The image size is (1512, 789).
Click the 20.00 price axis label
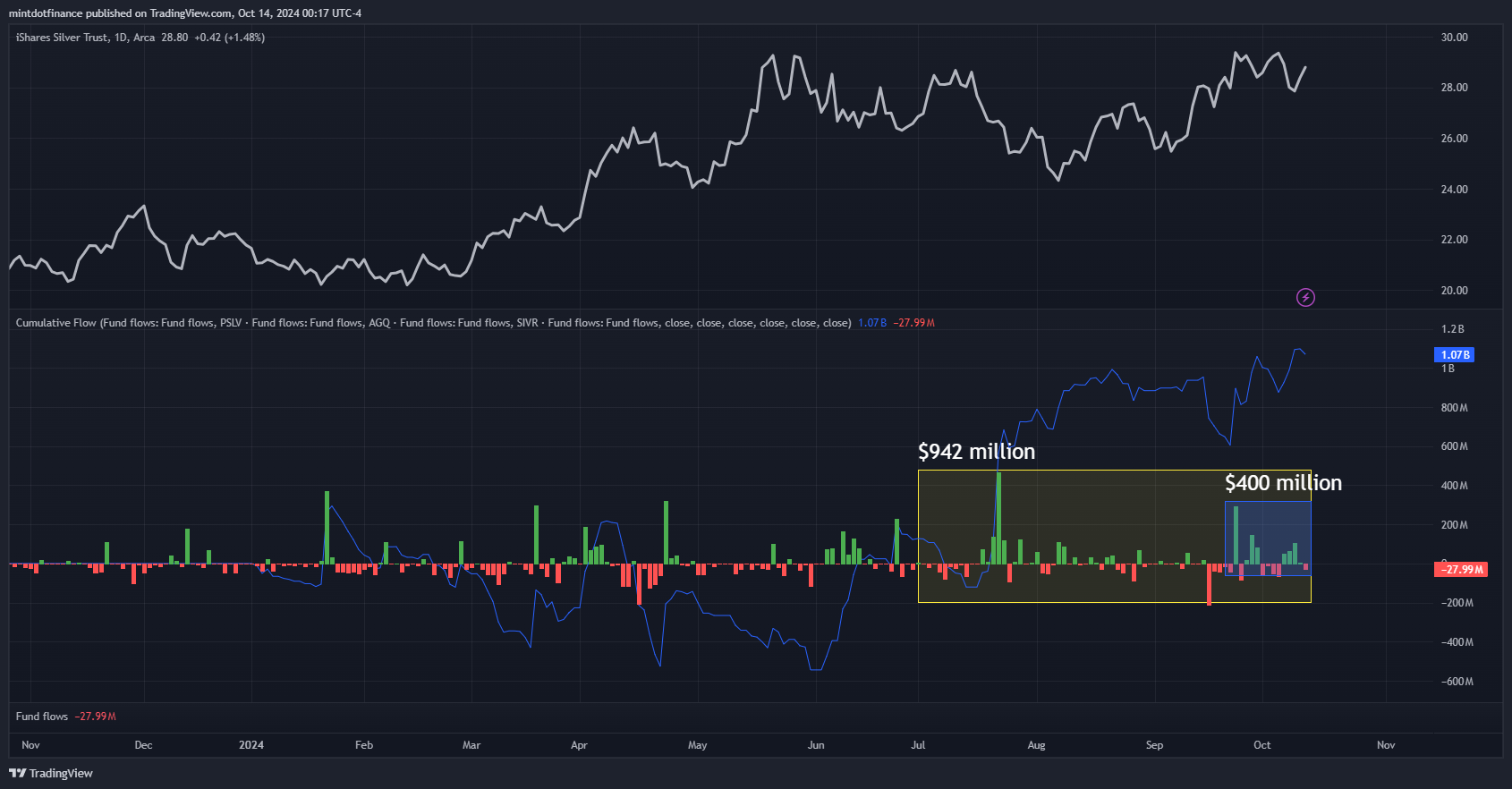(x=1454, y=291)
